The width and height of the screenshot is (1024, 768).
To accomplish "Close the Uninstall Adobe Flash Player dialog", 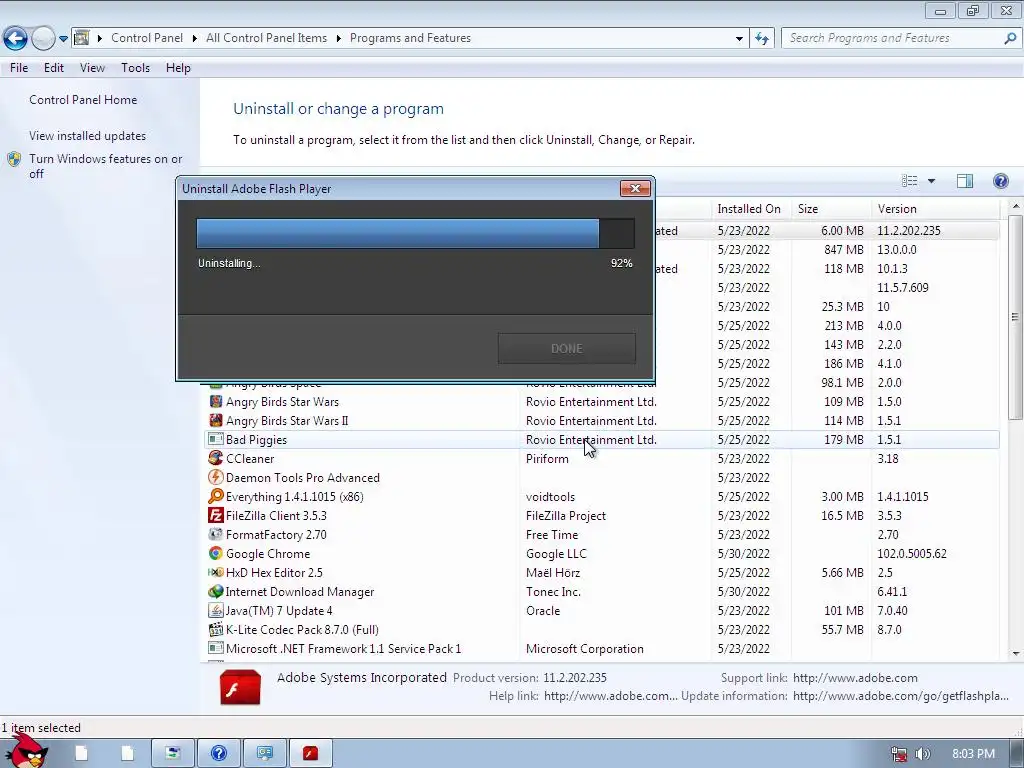I will tap(635, 189).
